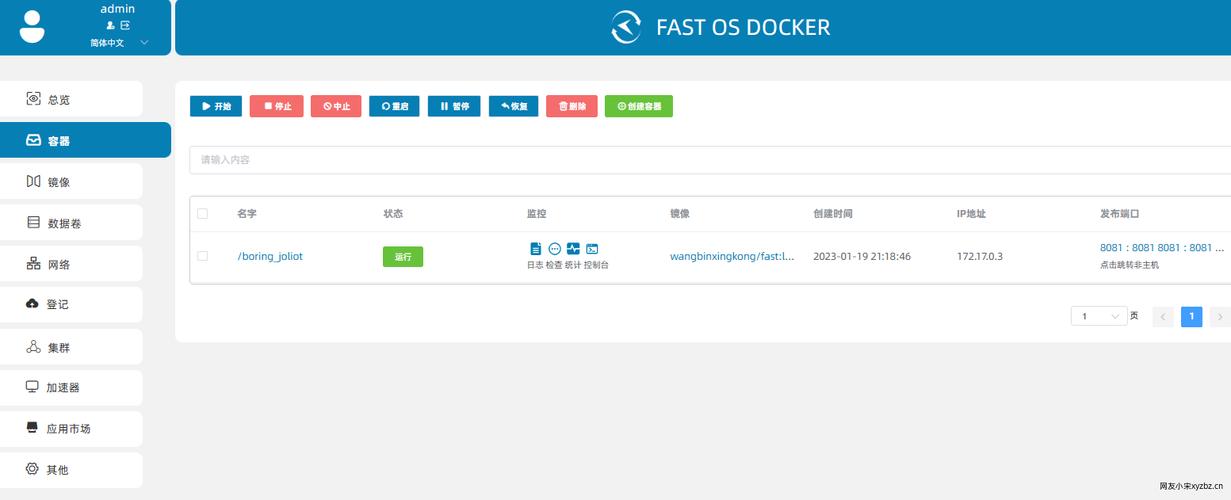This screenshot has width=1231, height=500.
Task: Open the 简体中文 language dropdown
Action: pos(118,43)
